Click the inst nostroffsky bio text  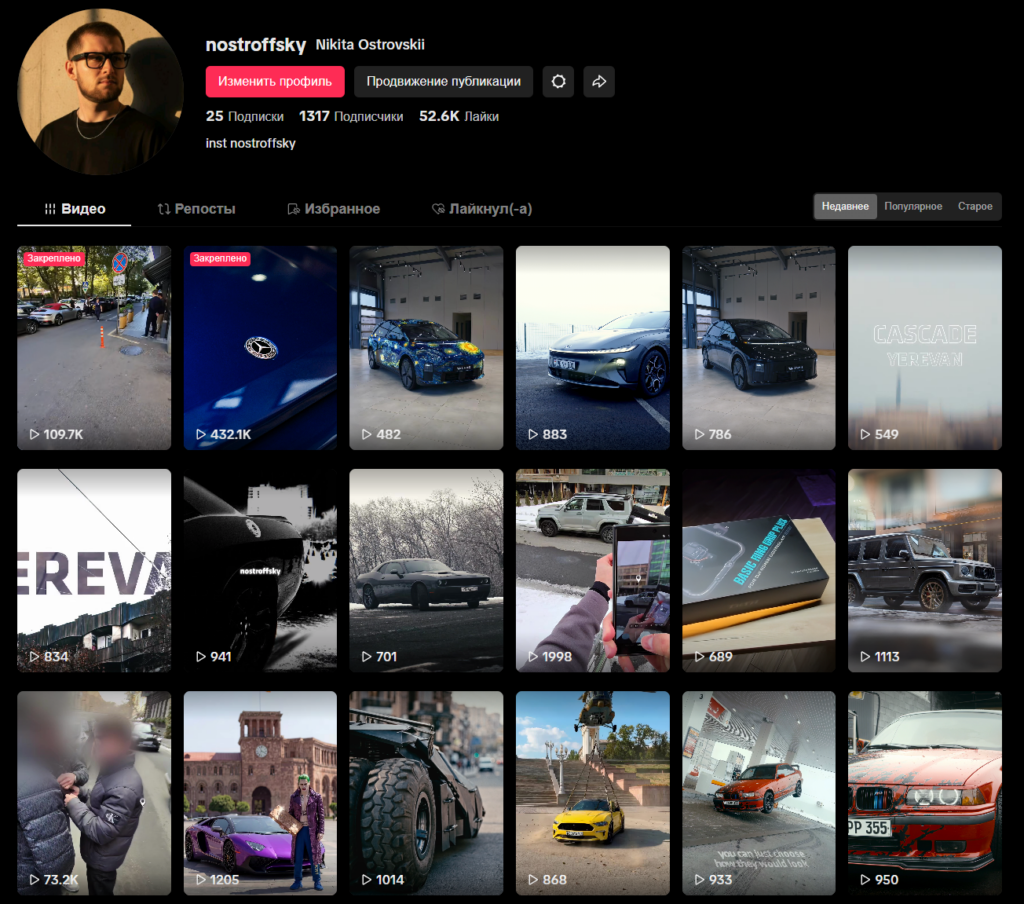[x=251, y=143]
